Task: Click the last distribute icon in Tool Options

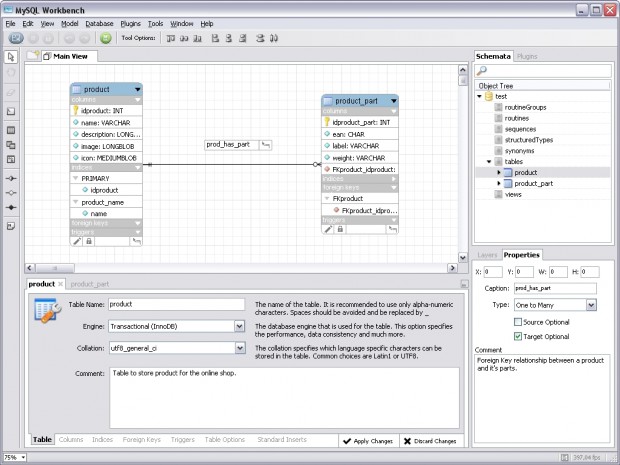Action: coord(274,38)
